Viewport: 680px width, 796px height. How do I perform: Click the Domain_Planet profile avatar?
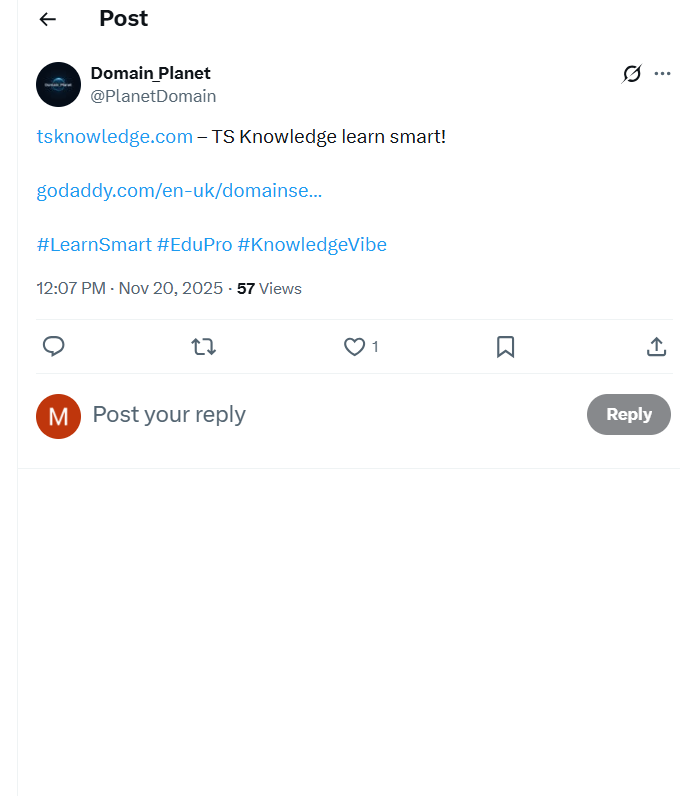pyautogui.click(x=58, y=84)
